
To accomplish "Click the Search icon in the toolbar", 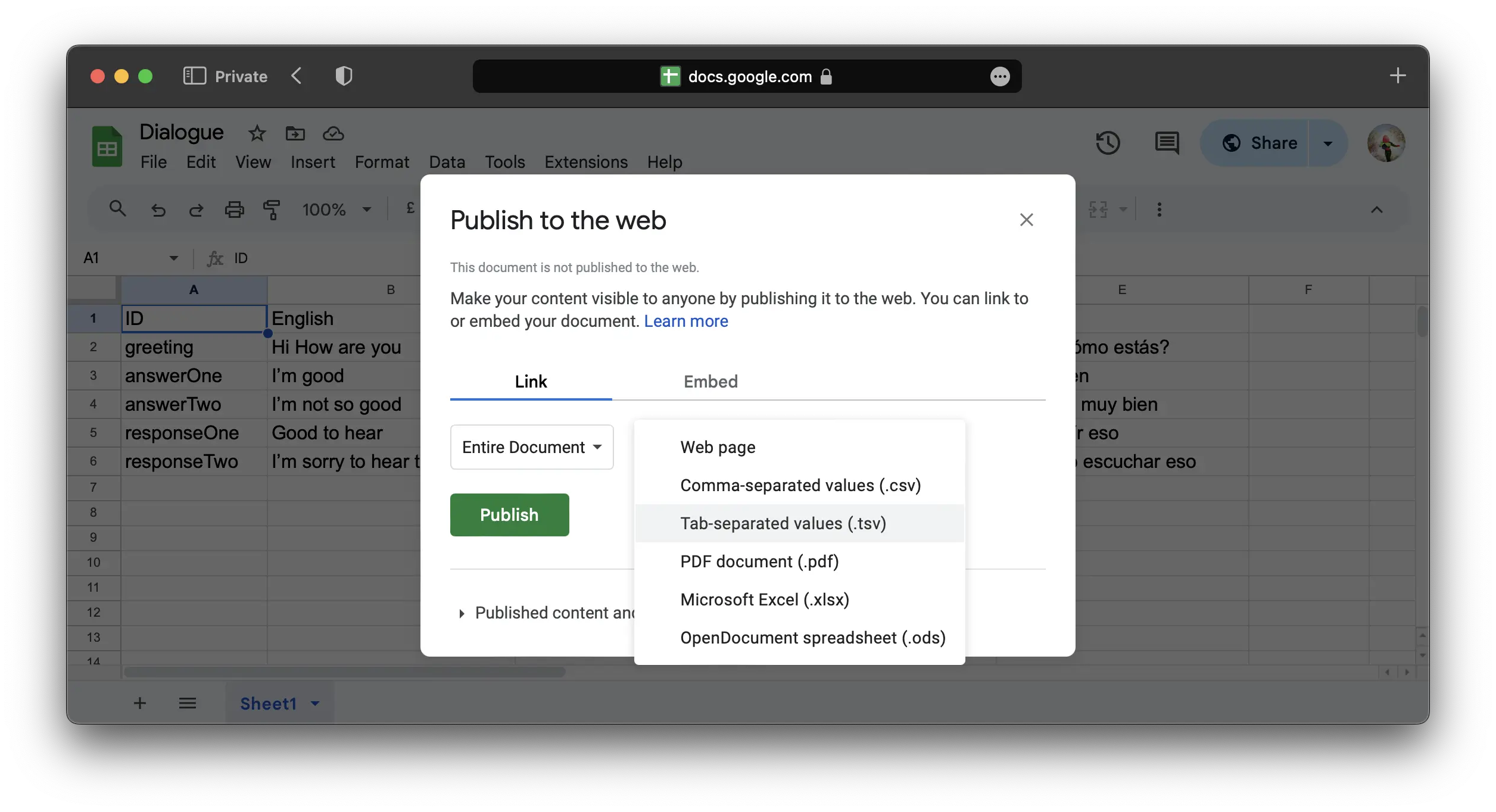I will click(117, 209).
